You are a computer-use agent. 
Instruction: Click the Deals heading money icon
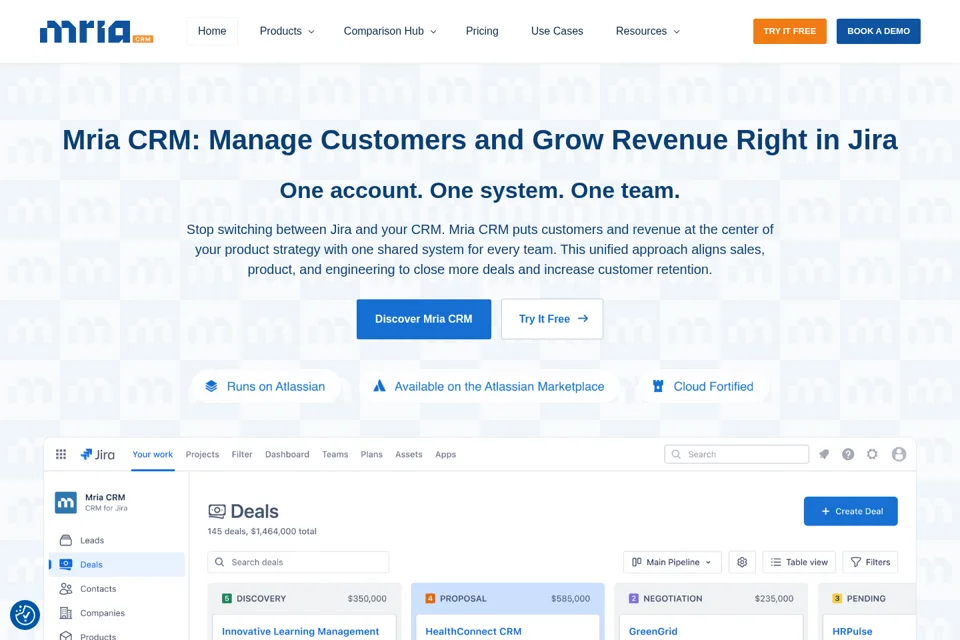(217, 511)
